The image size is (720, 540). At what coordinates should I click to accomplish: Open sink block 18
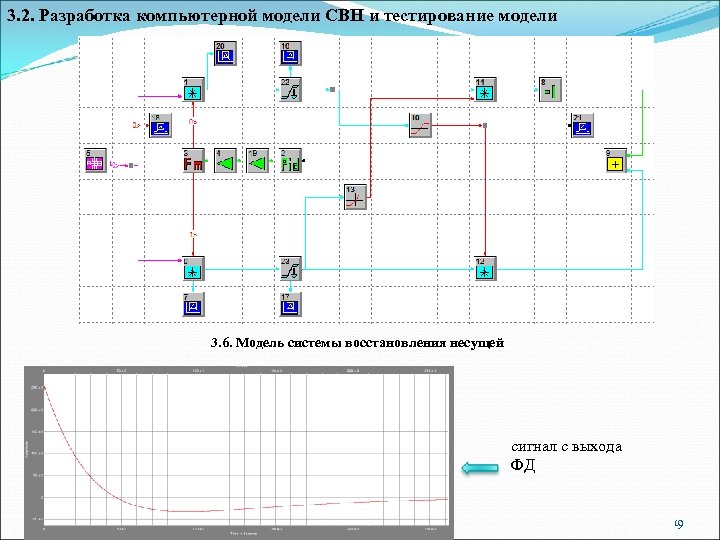click(x=161, y=125)
